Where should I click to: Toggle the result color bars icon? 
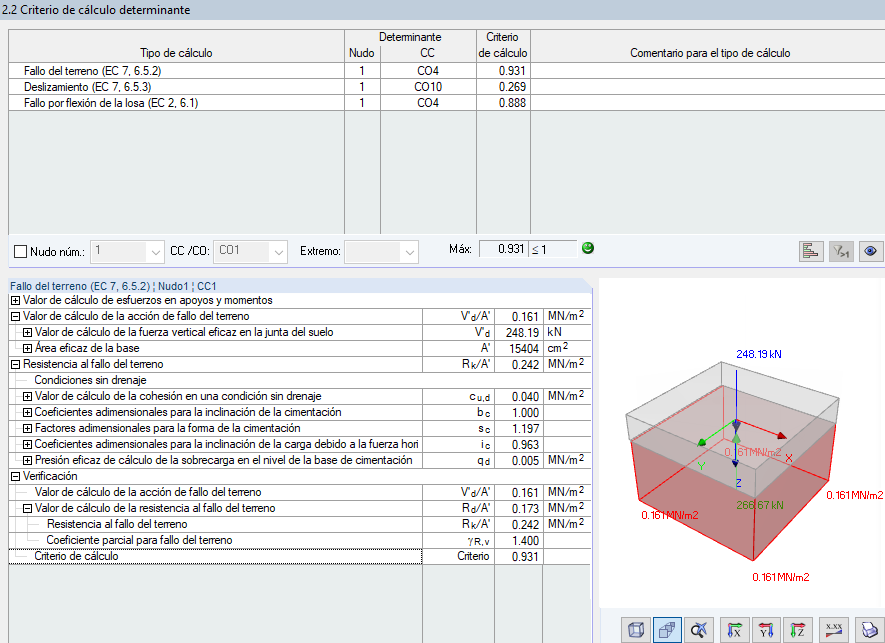pos(811,251)
